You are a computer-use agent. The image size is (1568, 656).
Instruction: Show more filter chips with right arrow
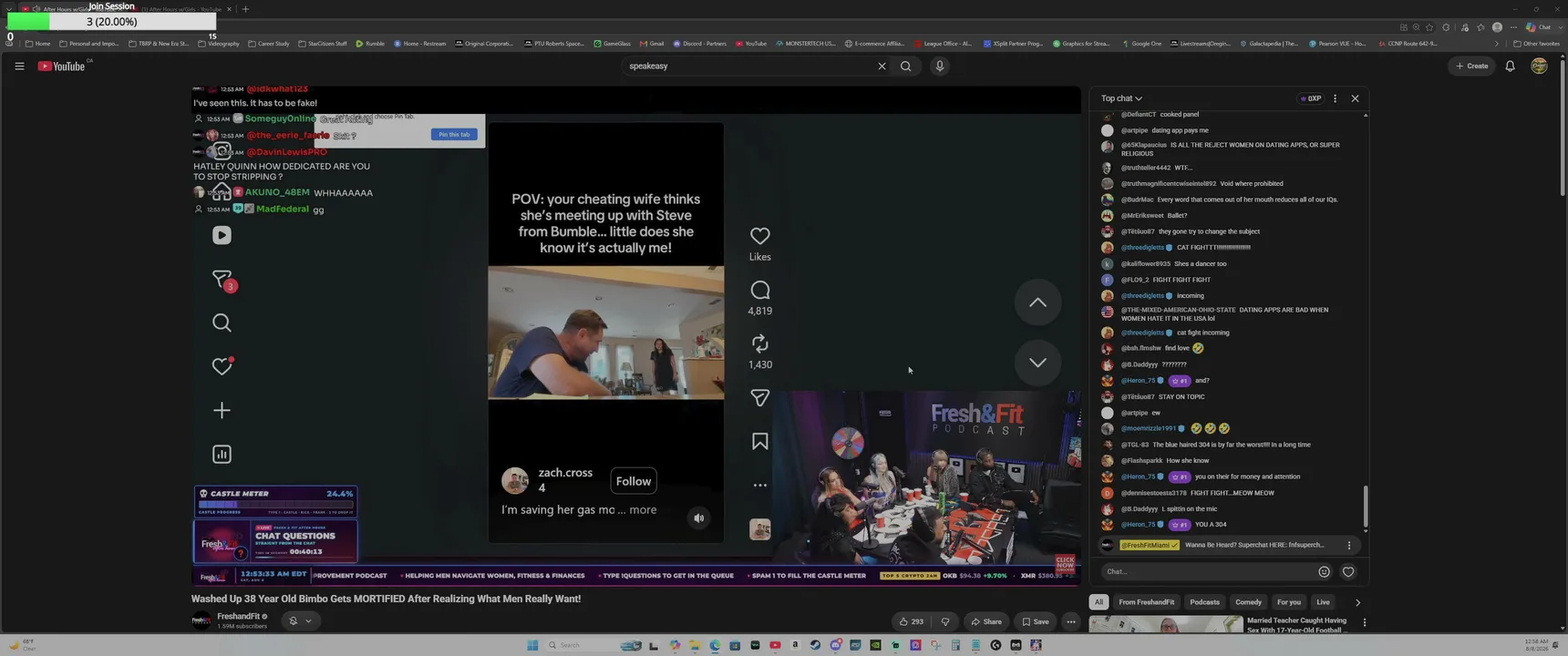click(1357, 602)
